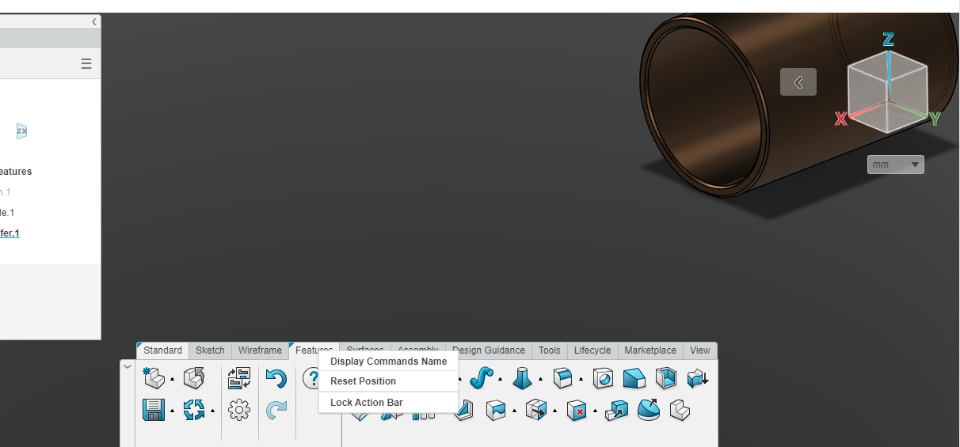Open the Save options dropdown arrow
Image resolution: width=960 pixels, height=447 pixels.
tap(173, 411)
